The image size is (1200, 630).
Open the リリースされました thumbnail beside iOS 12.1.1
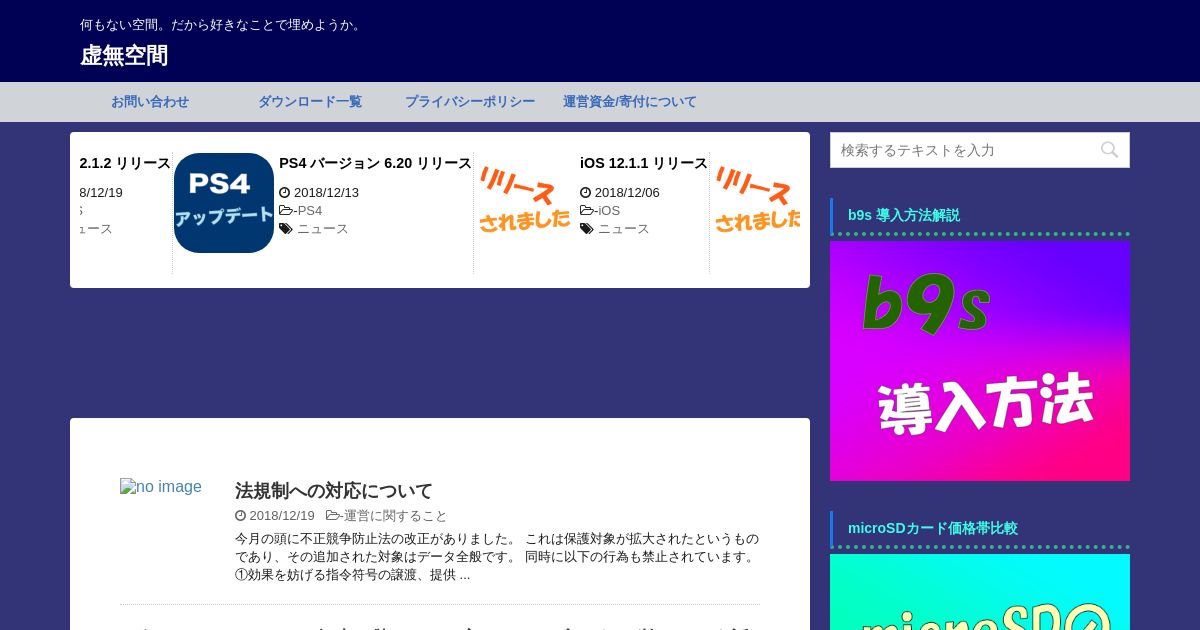(x=525, y=203)
